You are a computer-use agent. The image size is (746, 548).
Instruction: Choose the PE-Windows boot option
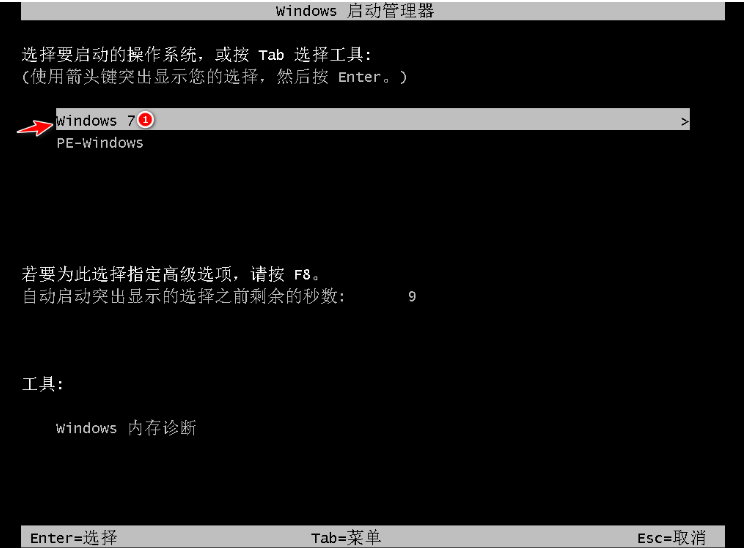coord(100,143)
